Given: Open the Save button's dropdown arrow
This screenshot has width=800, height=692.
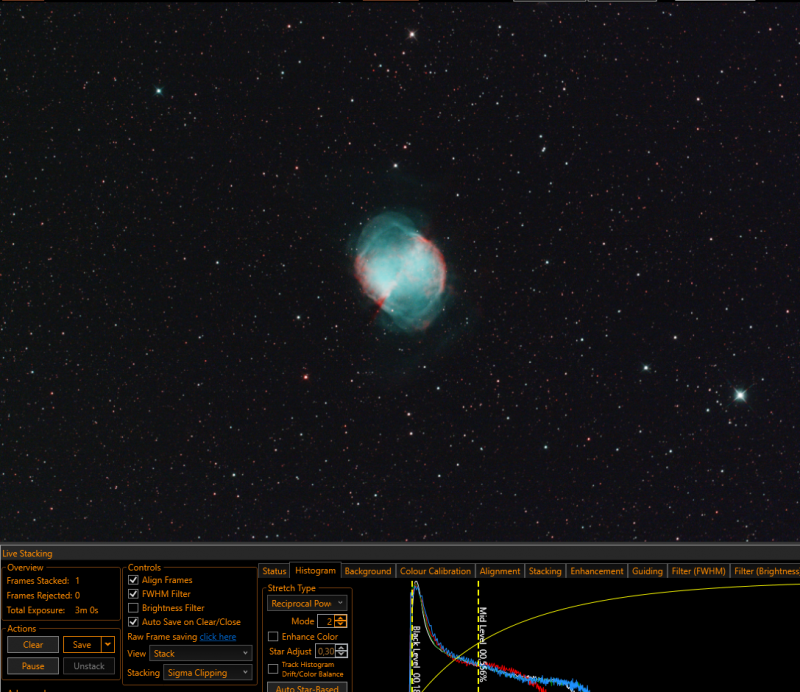Looking at the screenshot, I should coord(108,645).
